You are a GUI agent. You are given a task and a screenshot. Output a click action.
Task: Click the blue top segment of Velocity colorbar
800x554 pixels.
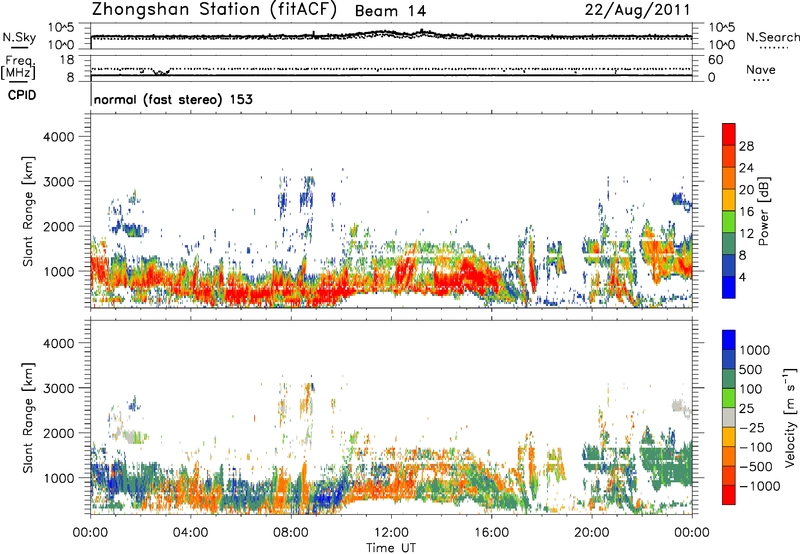(x=729, y=340)
